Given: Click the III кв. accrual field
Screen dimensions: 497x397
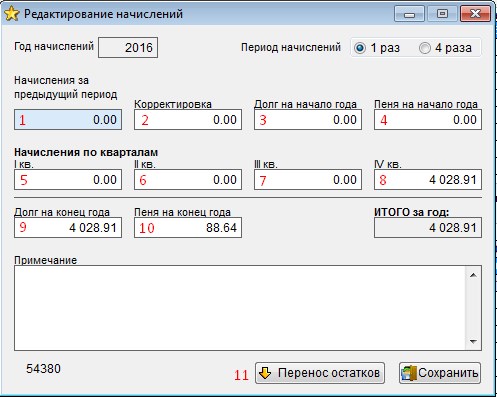Looking at the screenshot, I should 308,180.
